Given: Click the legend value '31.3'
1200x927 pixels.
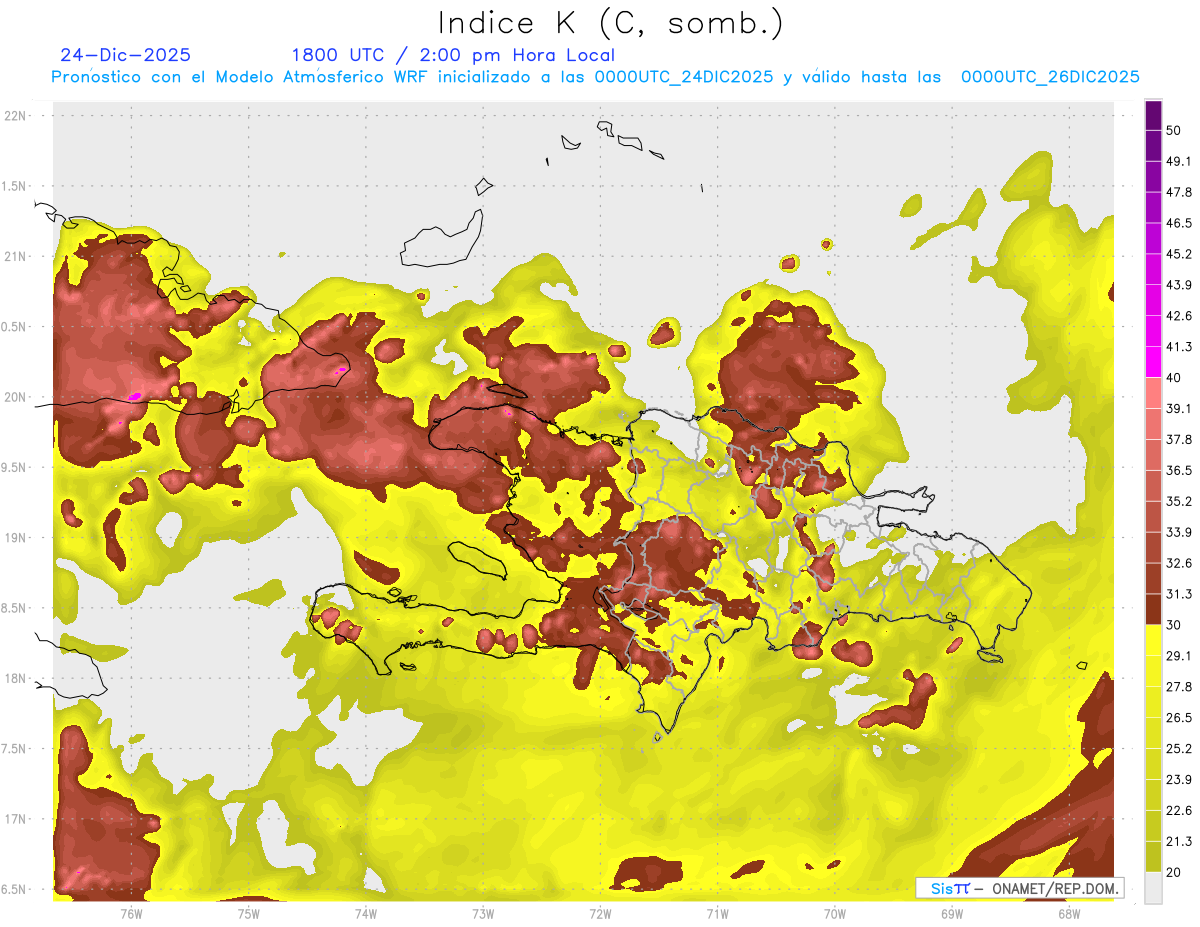Looking at the screenshot, I should 1179,594.
